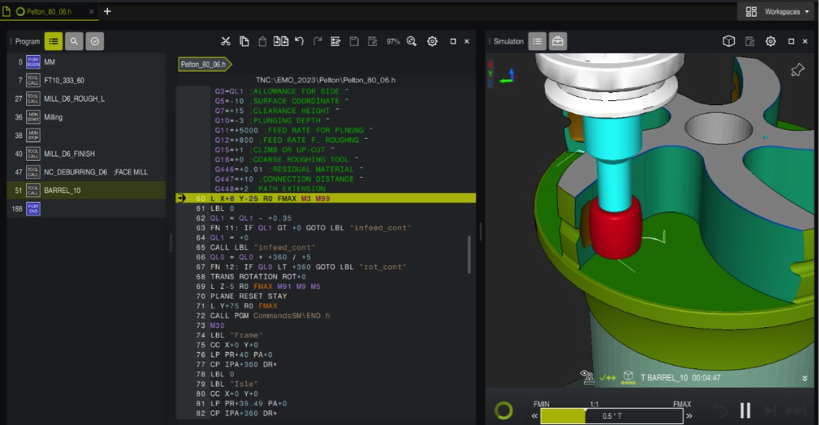The height and width of the screenshot is (425, 819).
Task: Copy selected NC blocks
Action: (x=244, y=41)
